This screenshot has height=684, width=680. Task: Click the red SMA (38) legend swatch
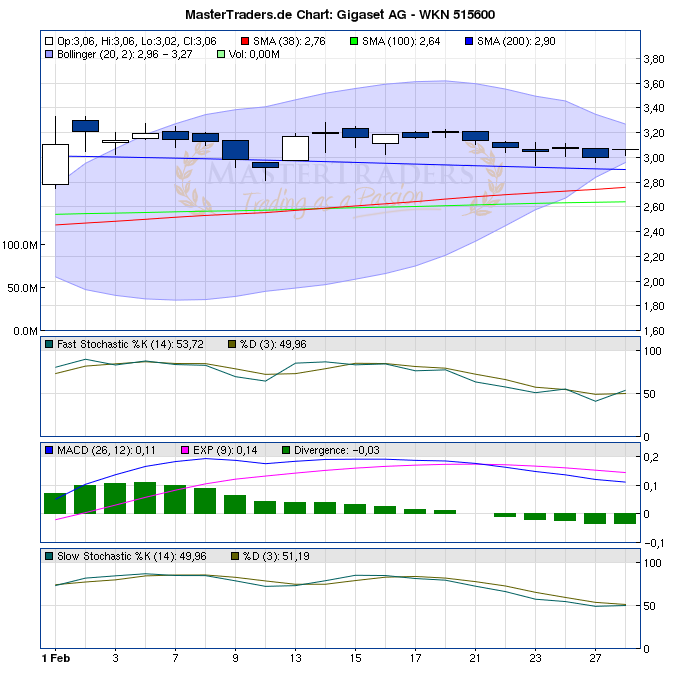[x=245, y=41]
